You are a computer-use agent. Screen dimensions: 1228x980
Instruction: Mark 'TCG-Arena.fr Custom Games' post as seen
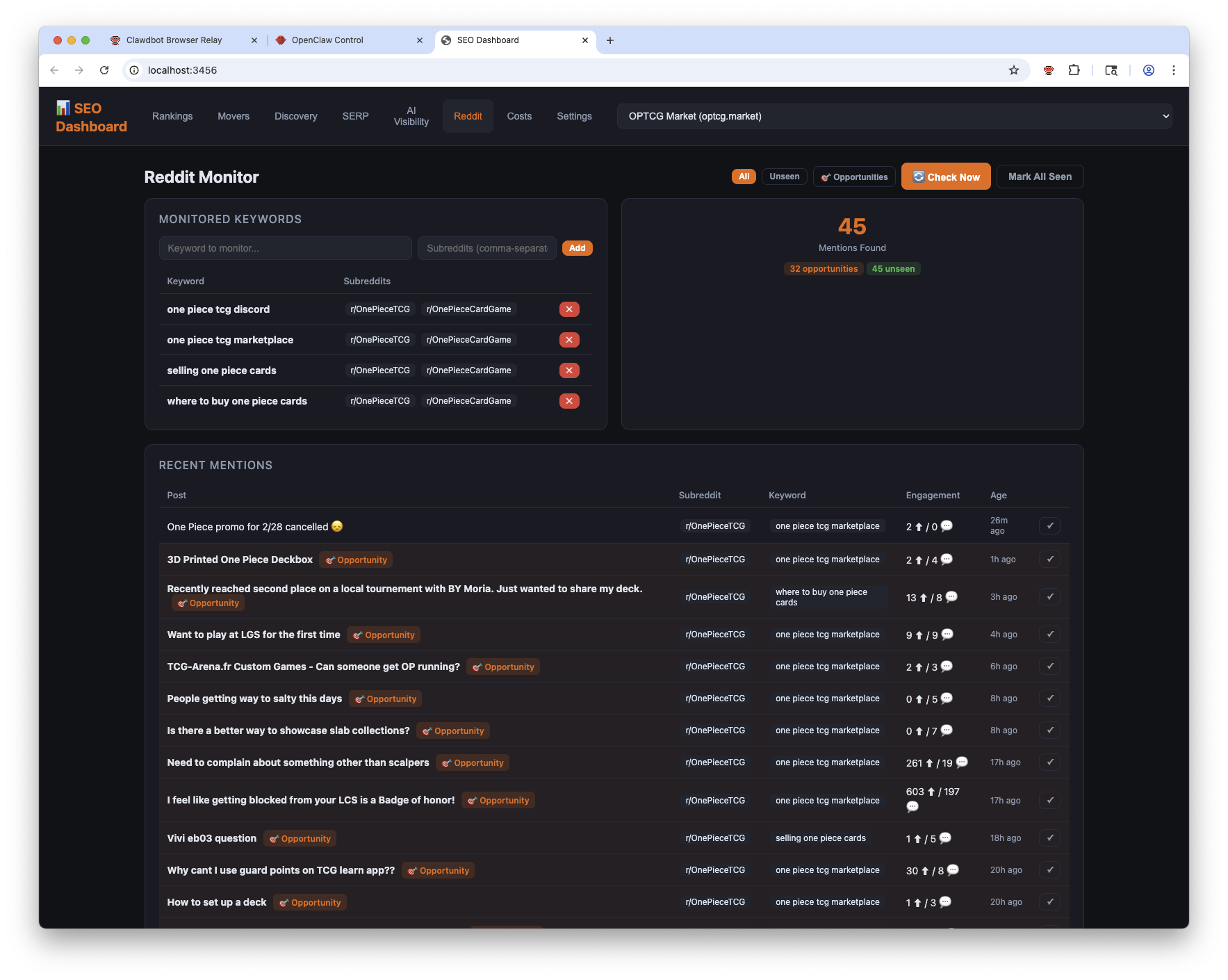point(1049,667)
